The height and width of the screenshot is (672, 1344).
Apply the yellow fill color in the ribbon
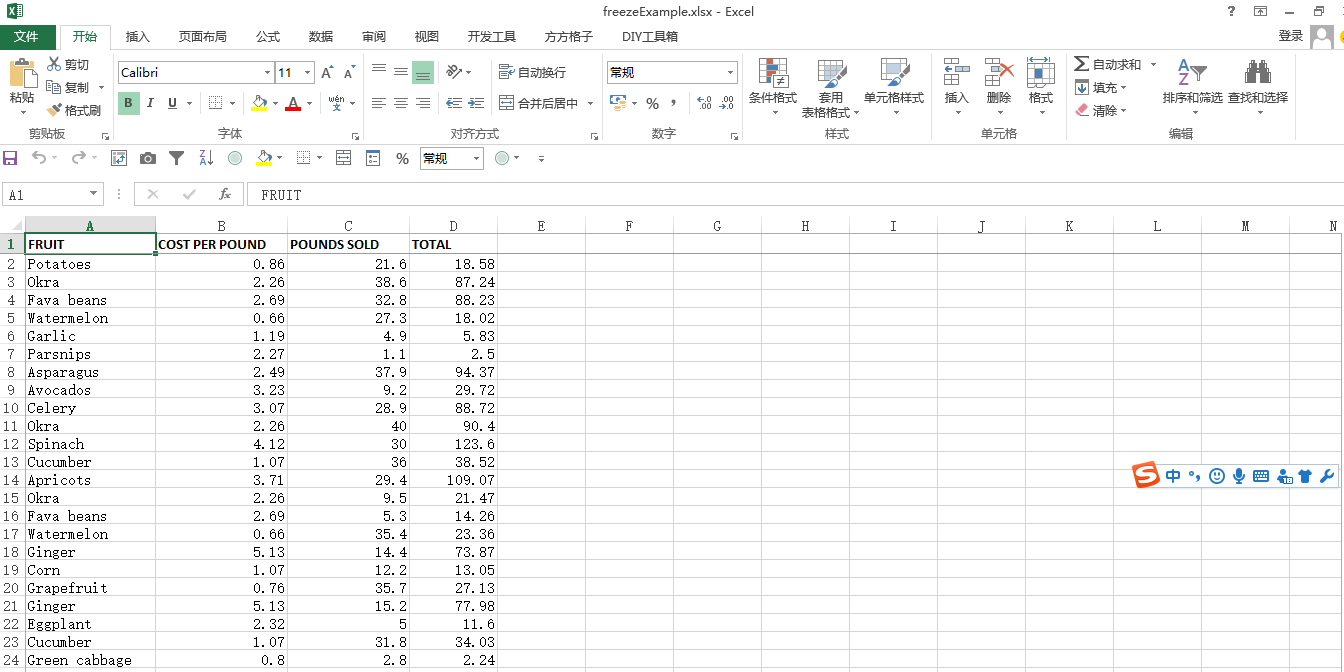[x=259, y=103]
